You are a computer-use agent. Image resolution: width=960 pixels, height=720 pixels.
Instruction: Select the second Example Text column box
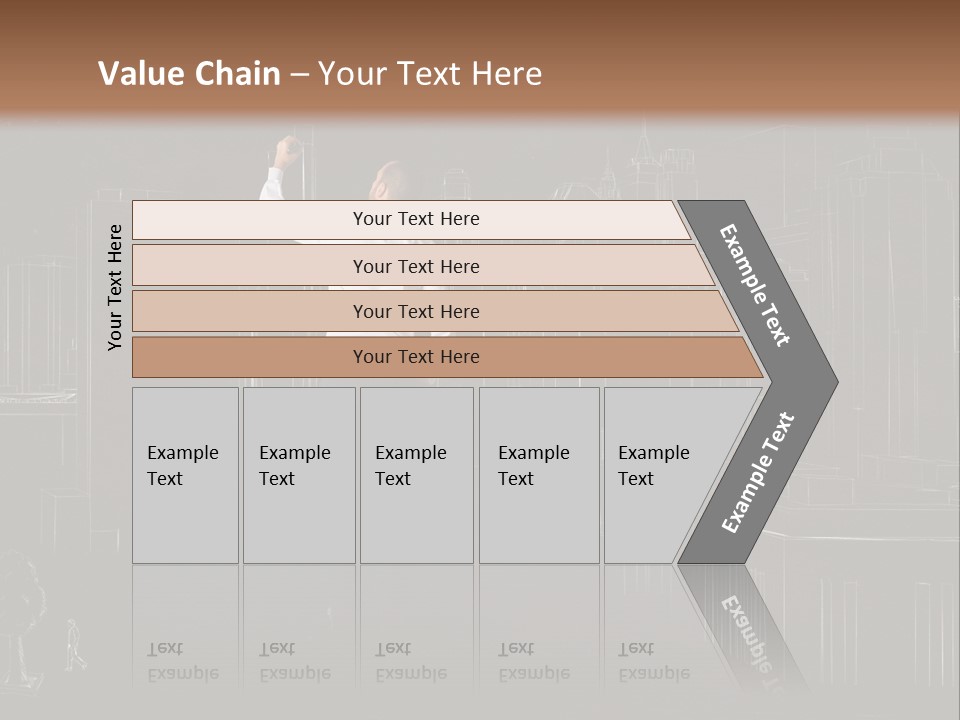point(299,475)
